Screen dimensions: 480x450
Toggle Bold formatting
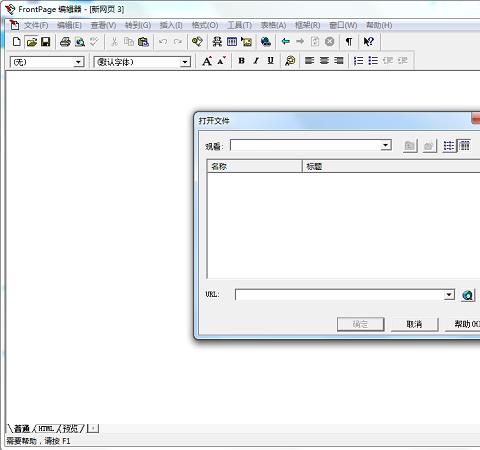(242, 61)
